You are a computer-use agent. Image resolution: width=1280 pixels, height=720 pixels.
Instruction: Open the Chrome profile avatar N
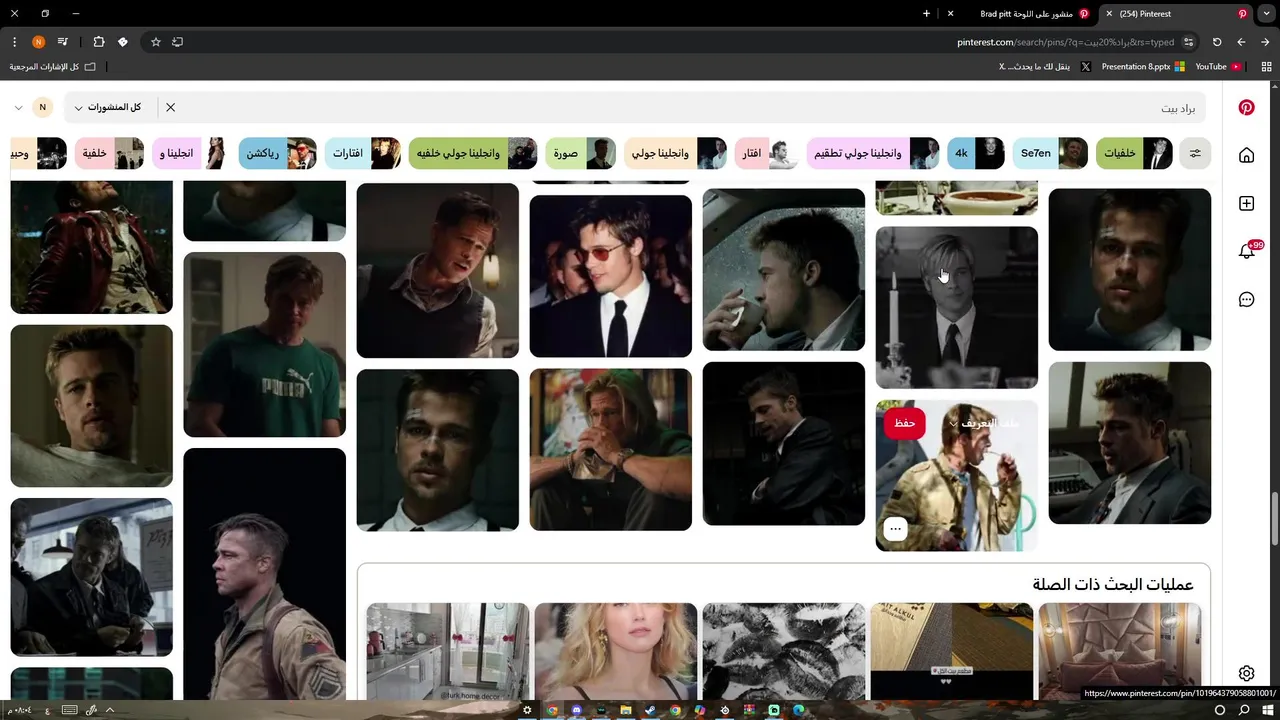(x=38, y=42)
